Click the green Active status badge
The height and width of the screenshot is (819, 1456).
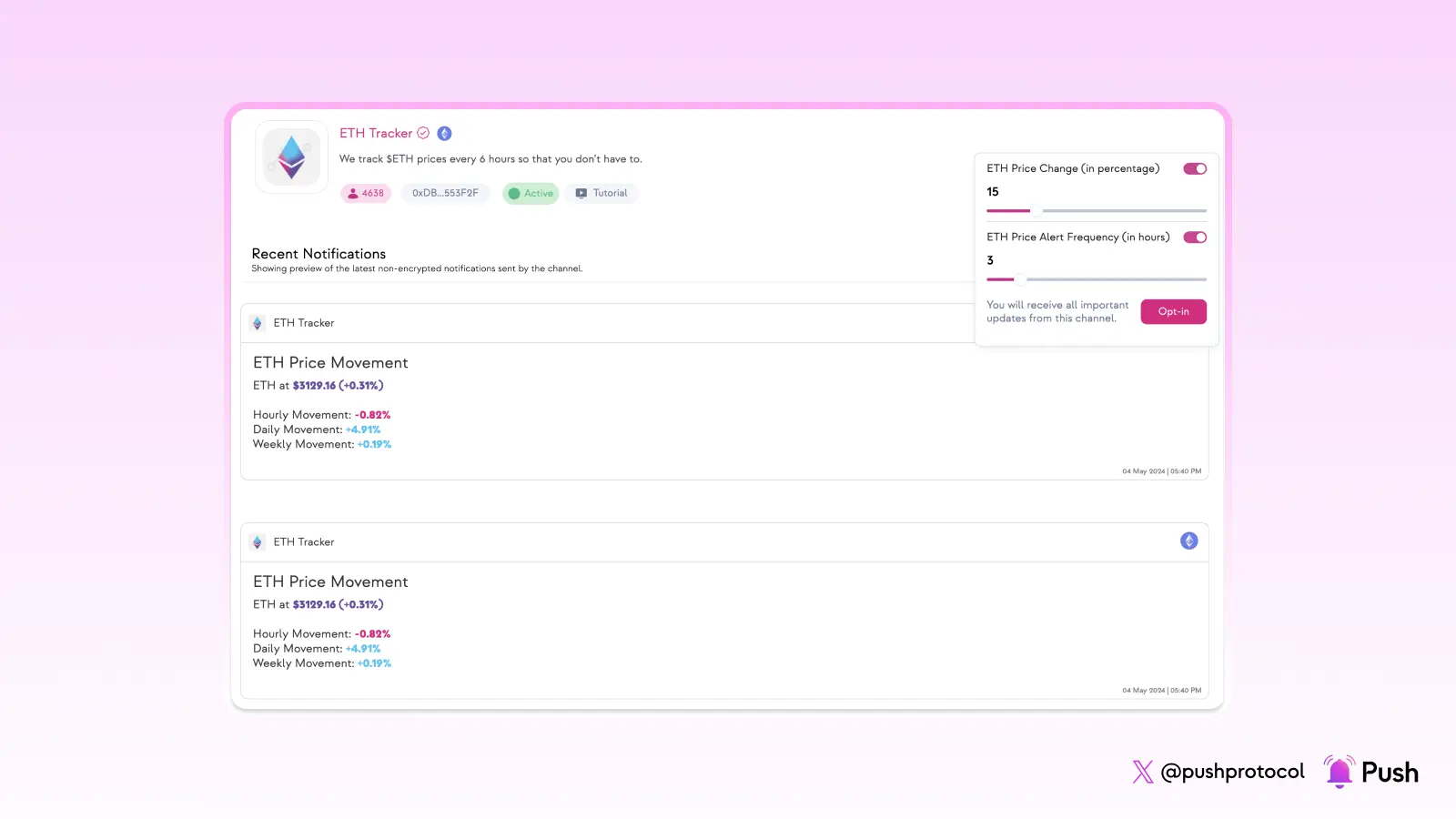click(x=530, y=193)
